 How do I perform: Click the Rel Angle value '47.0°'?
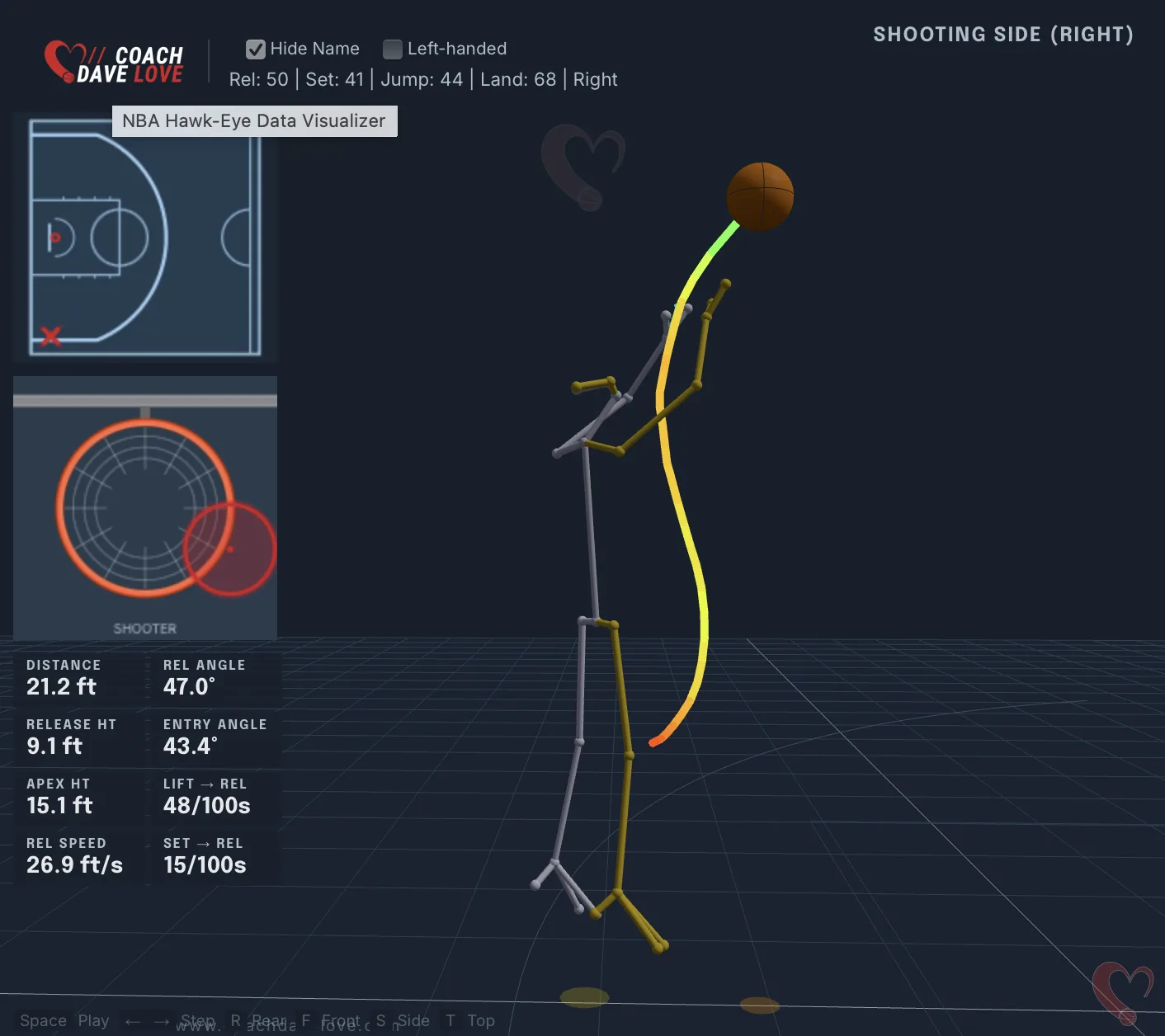[x=189, y=686]
